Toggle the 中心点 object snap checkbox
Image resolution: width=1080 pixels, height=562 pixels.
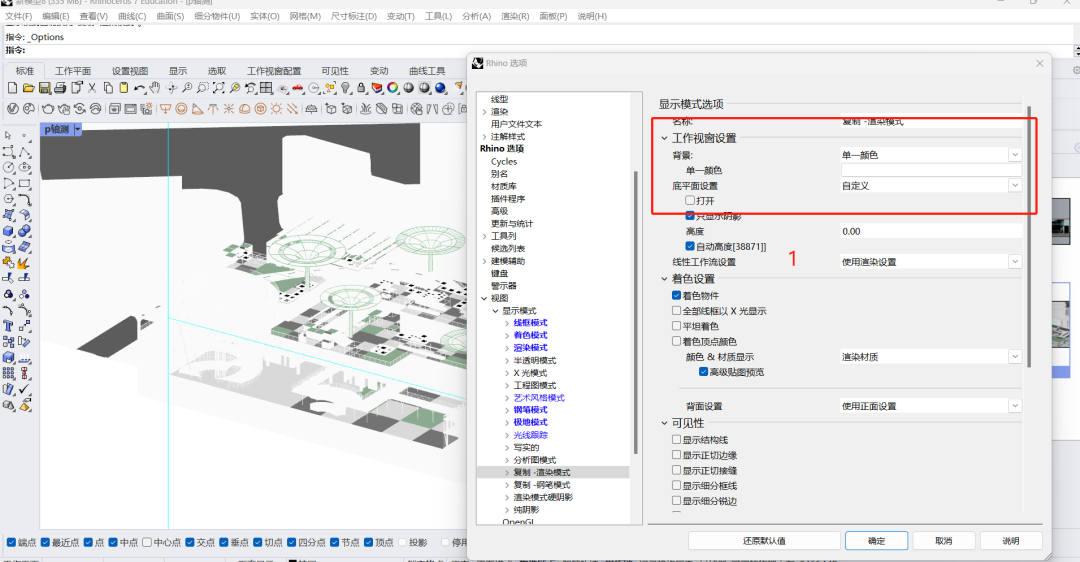point(147,543)
